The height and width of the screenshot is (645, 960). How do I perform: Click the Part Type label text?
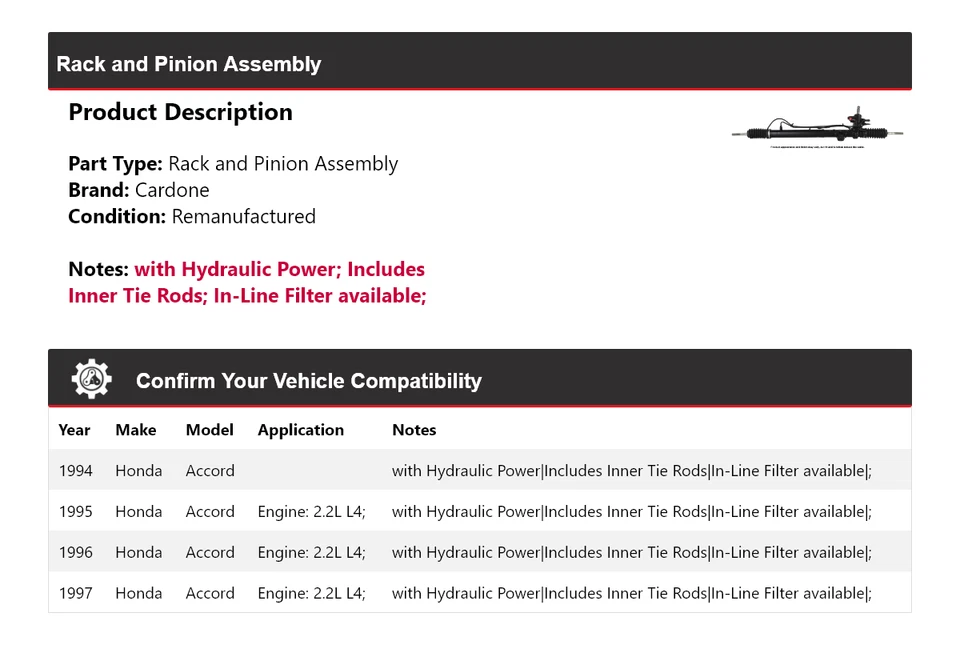115,164
